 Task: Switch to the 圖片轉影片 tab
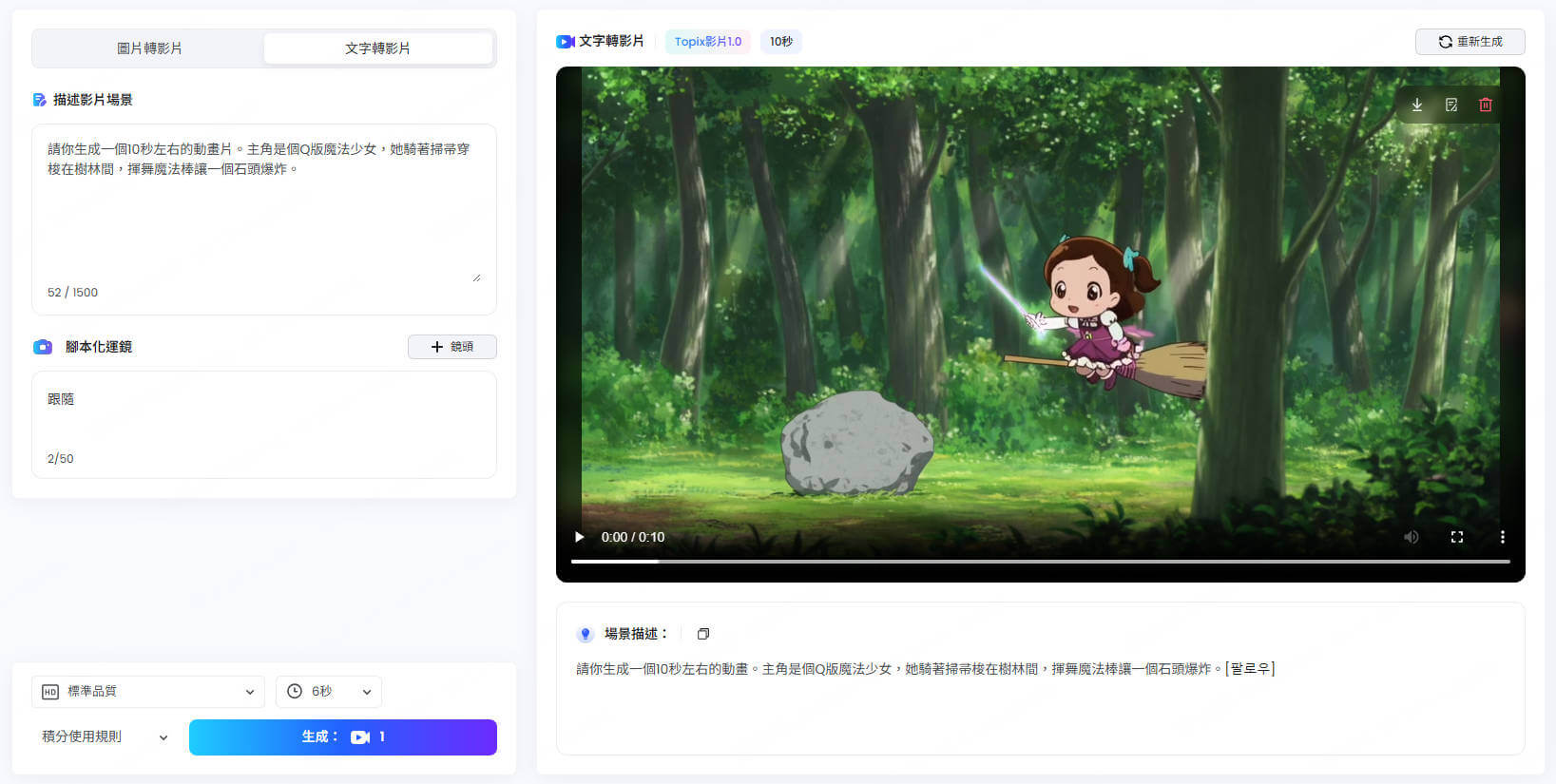click(149, 48)
